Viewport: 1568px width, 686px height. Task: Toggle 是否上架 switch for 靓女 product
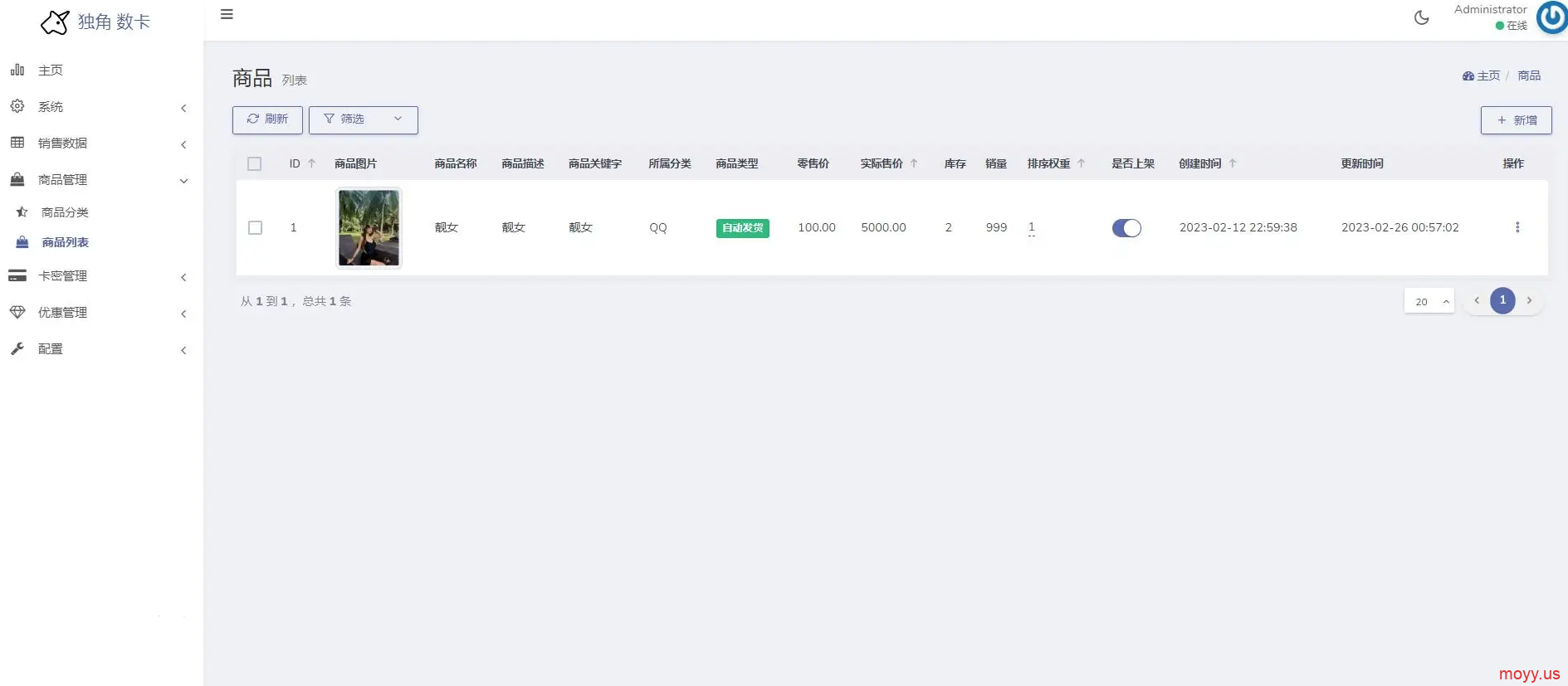tap(1126, 228)
